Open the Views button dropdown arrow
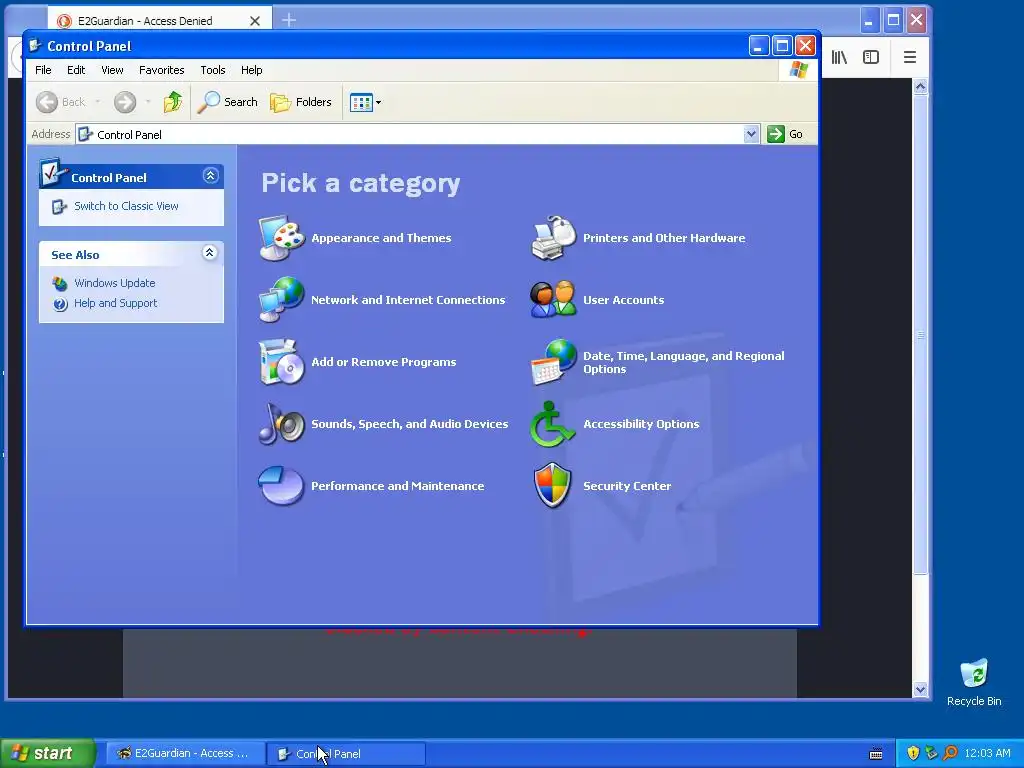1024x768 pixels. [378, 103]
